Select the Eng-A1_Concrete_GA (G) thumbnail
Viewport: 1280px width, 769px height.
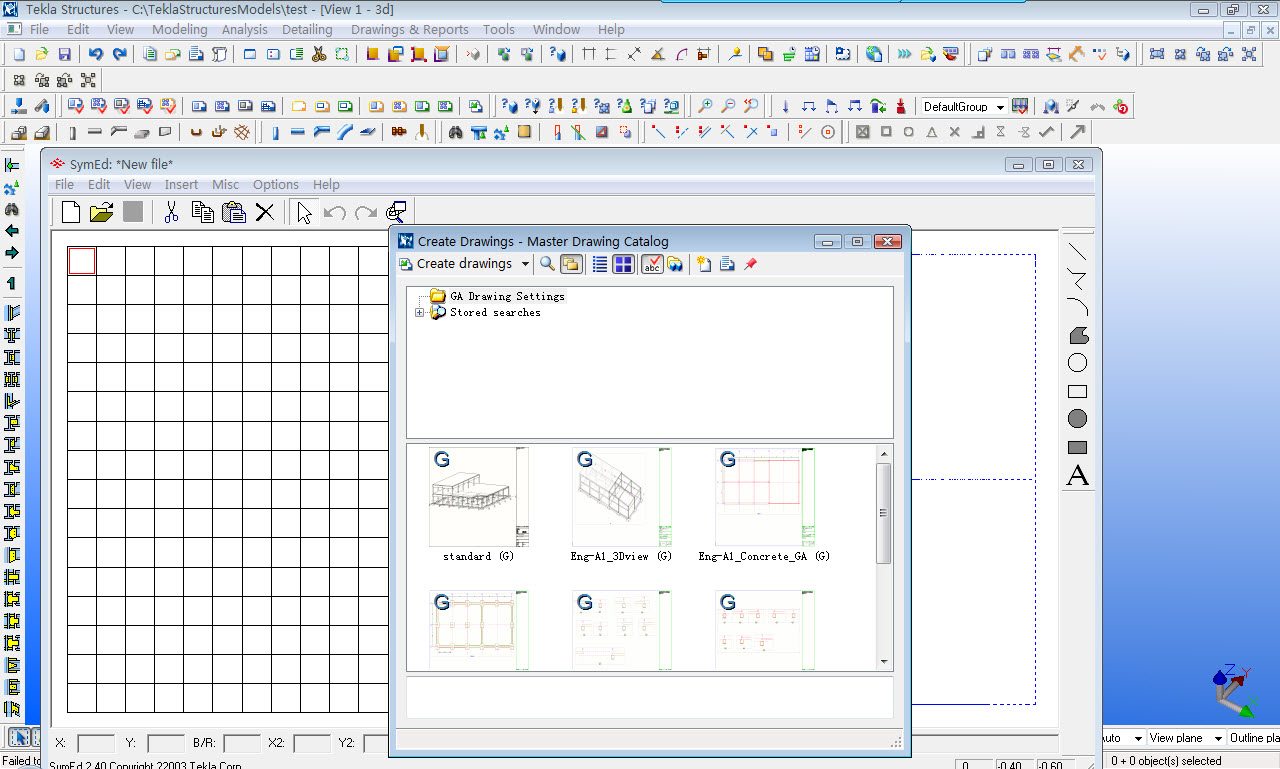point(765,505)
